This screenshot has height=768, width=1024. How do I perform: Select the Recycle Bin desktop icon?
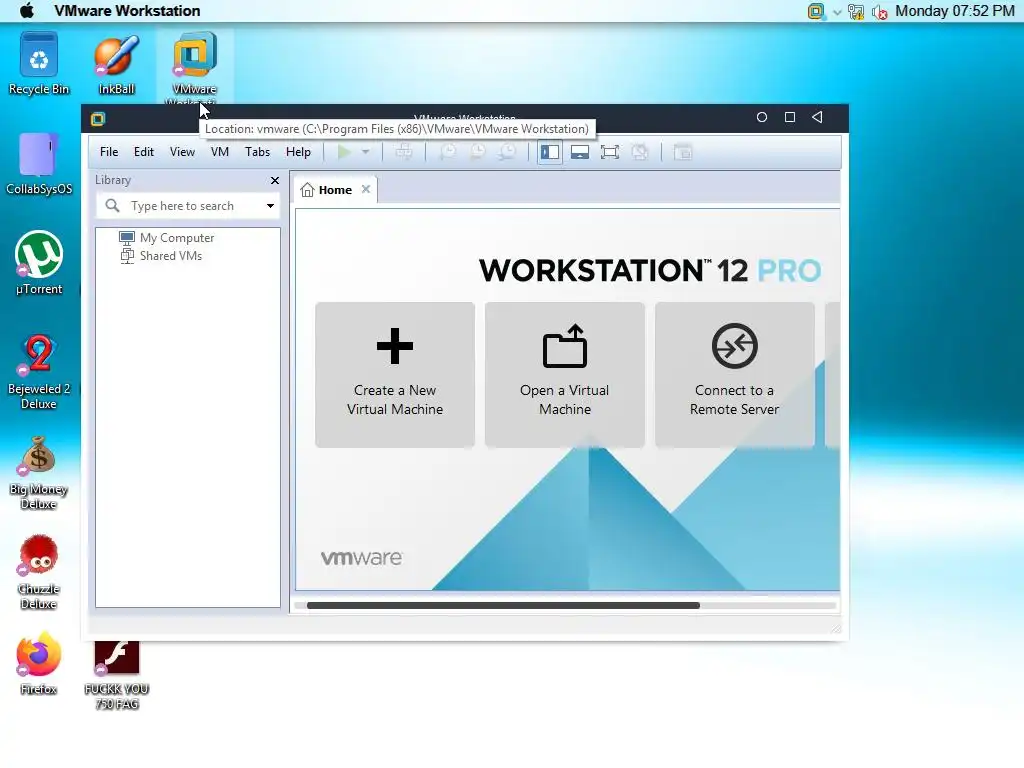point(39,64)
